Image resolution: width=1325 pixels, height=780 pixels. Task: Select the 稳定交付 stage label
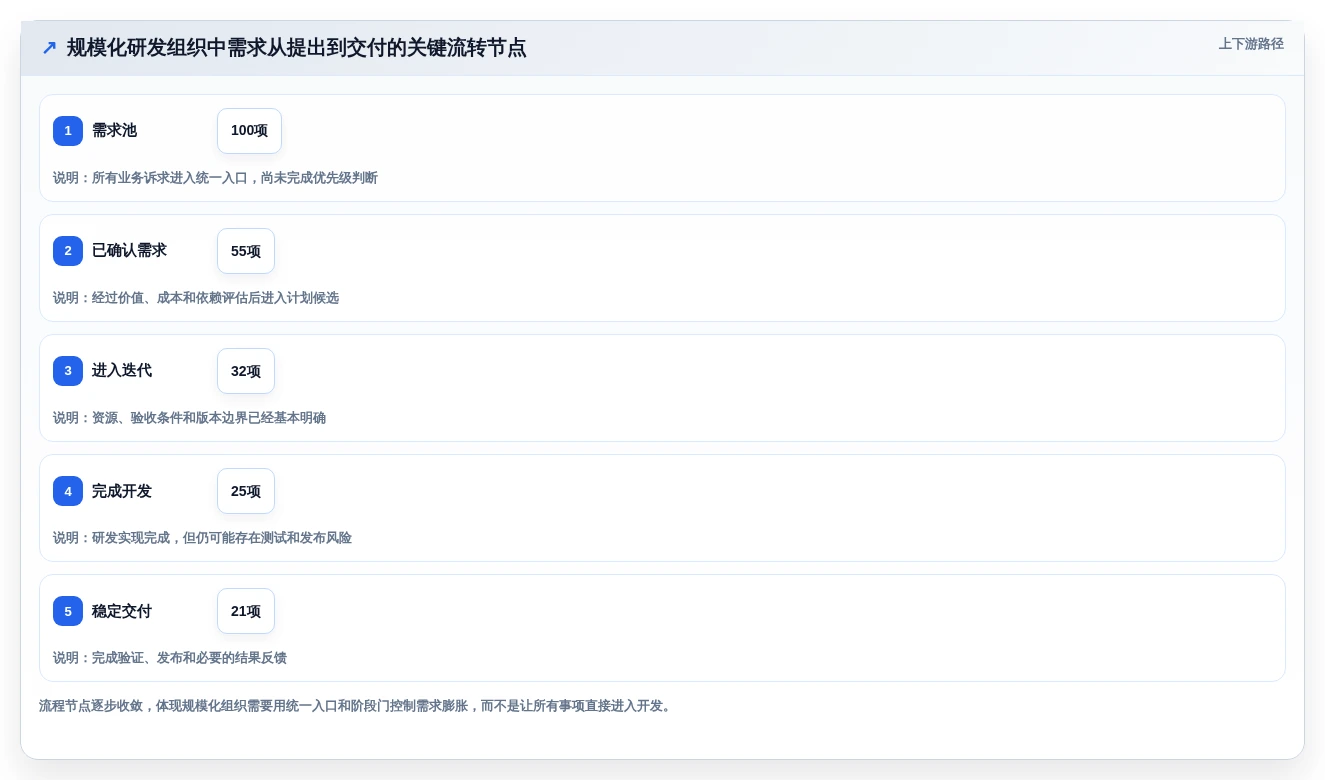click(x=122, y=611)
